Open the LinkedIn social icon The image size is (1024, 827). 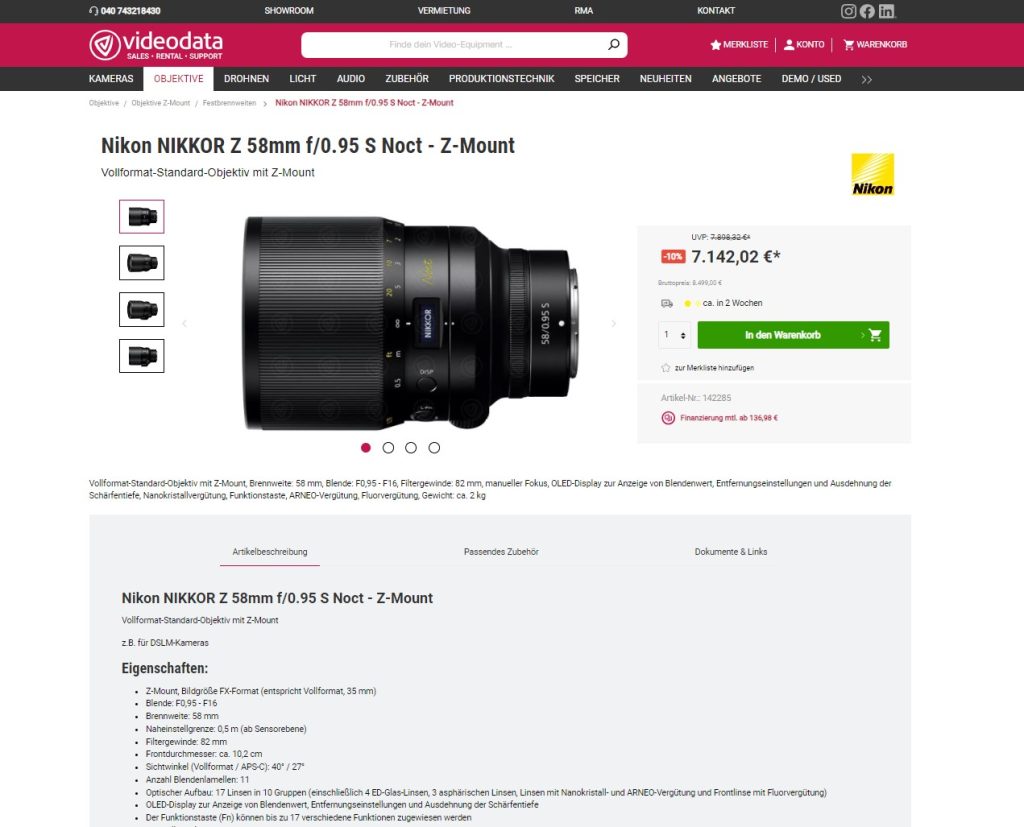[x=886, y=10]
